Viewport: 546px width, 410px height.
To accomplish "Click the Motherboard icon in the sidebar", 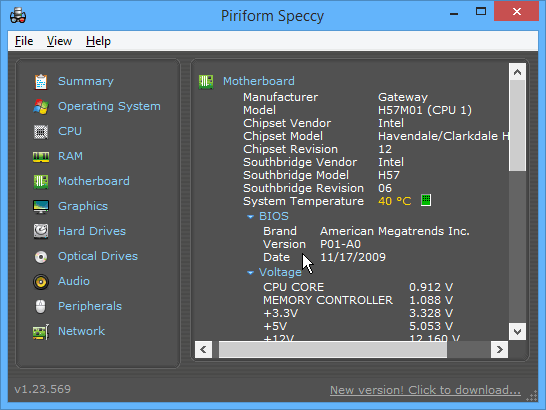I will pyautogui.click(x=41, y=181).
